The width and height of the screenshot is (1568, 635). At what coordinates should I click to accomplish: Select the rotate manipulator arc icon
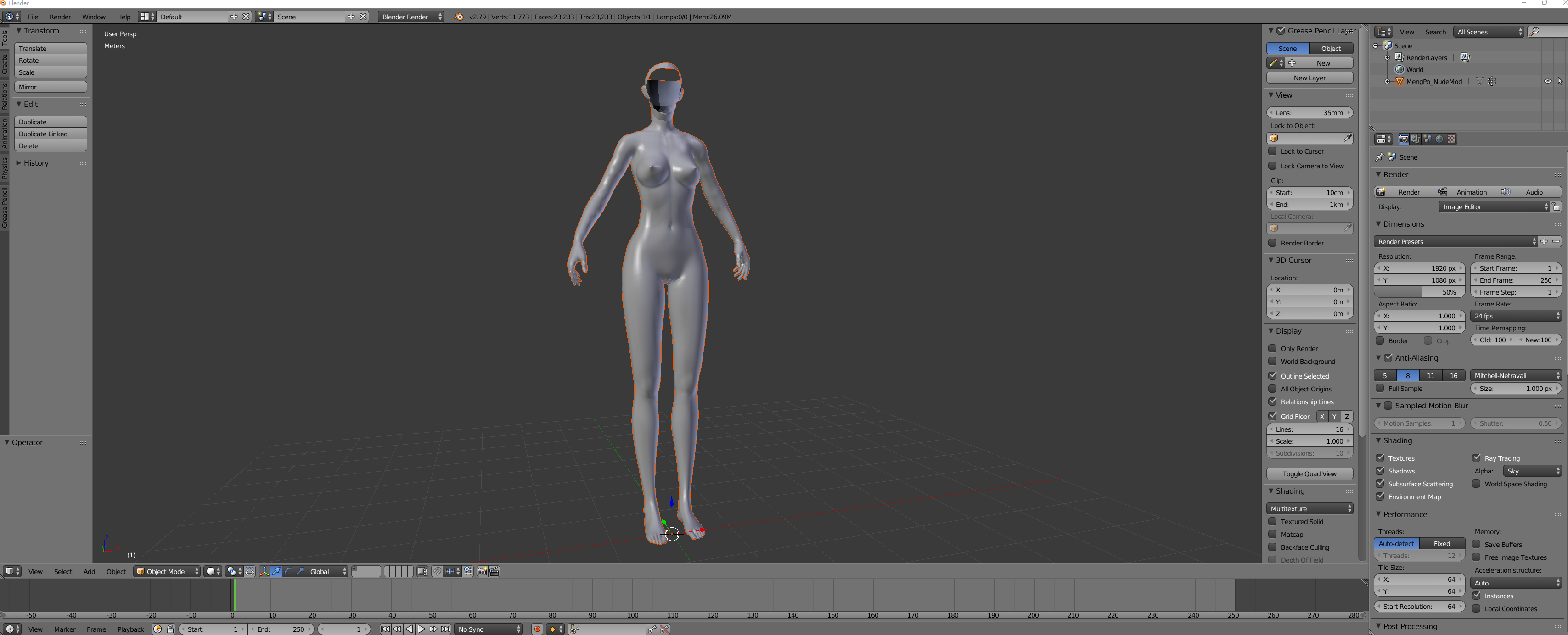coord(288,571)
